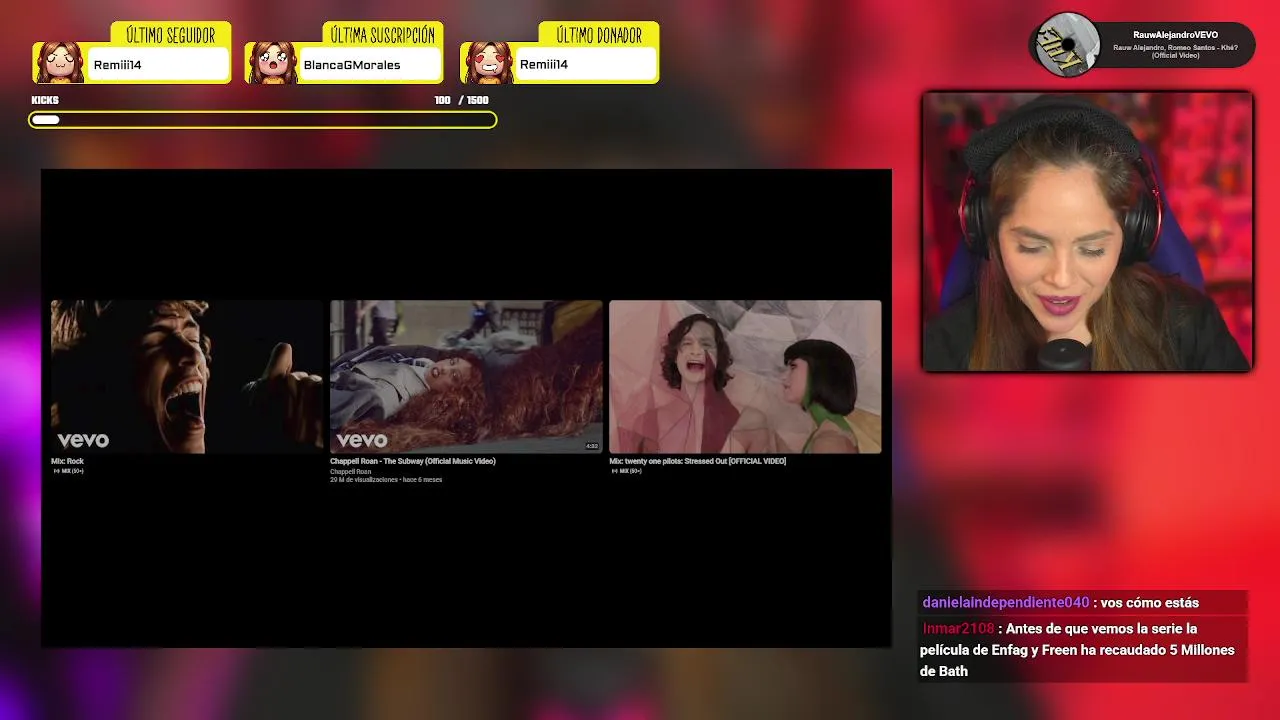Viewport: 1280px width, 720px height.
Task: Click the 'ÚLTIMO SEGUIDOR' label
Action: point(171,35)
